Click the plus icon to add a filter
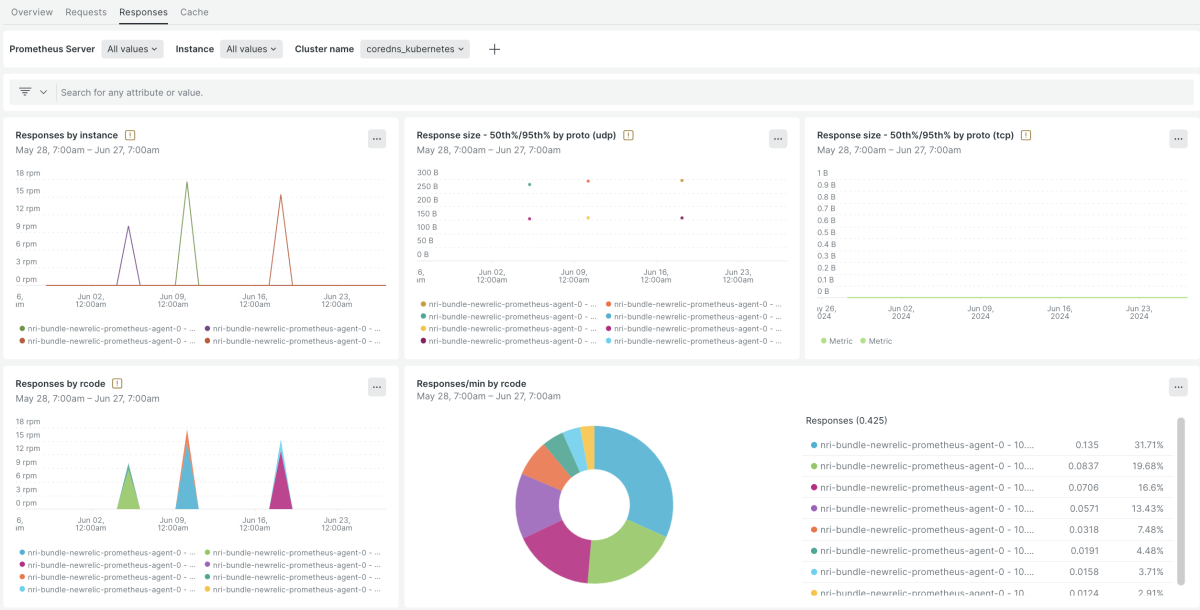This screenshot has height=610, width=1200. (494, 49)
